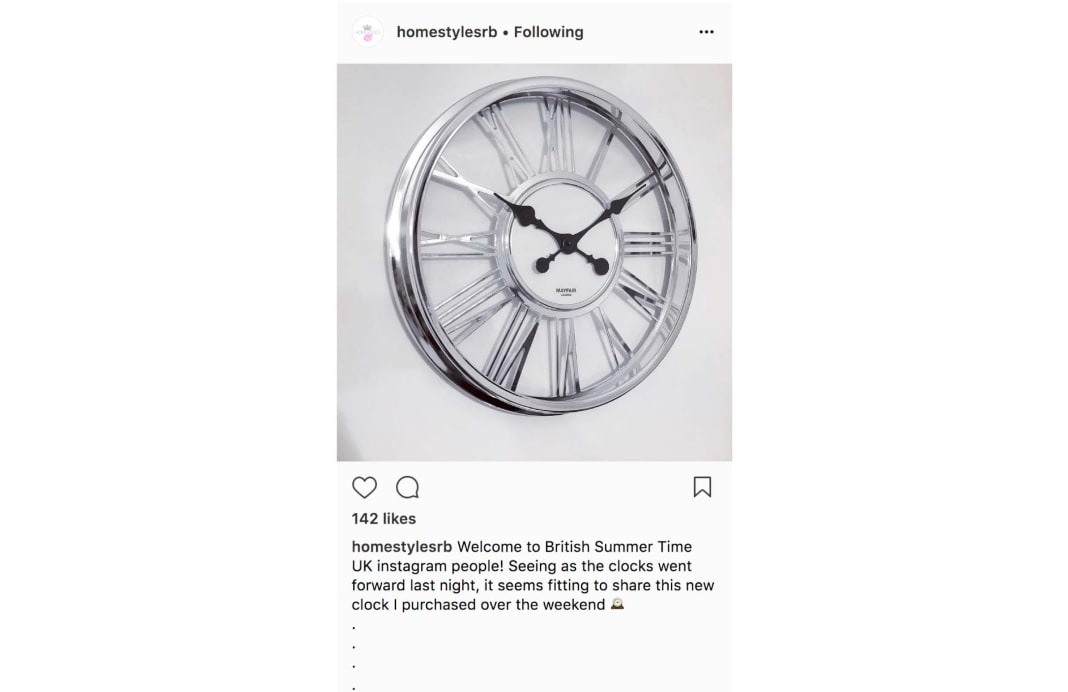Save the post with the bookmark icon
The height and width of the screenshot is (692, 1068).
(702, 487)
